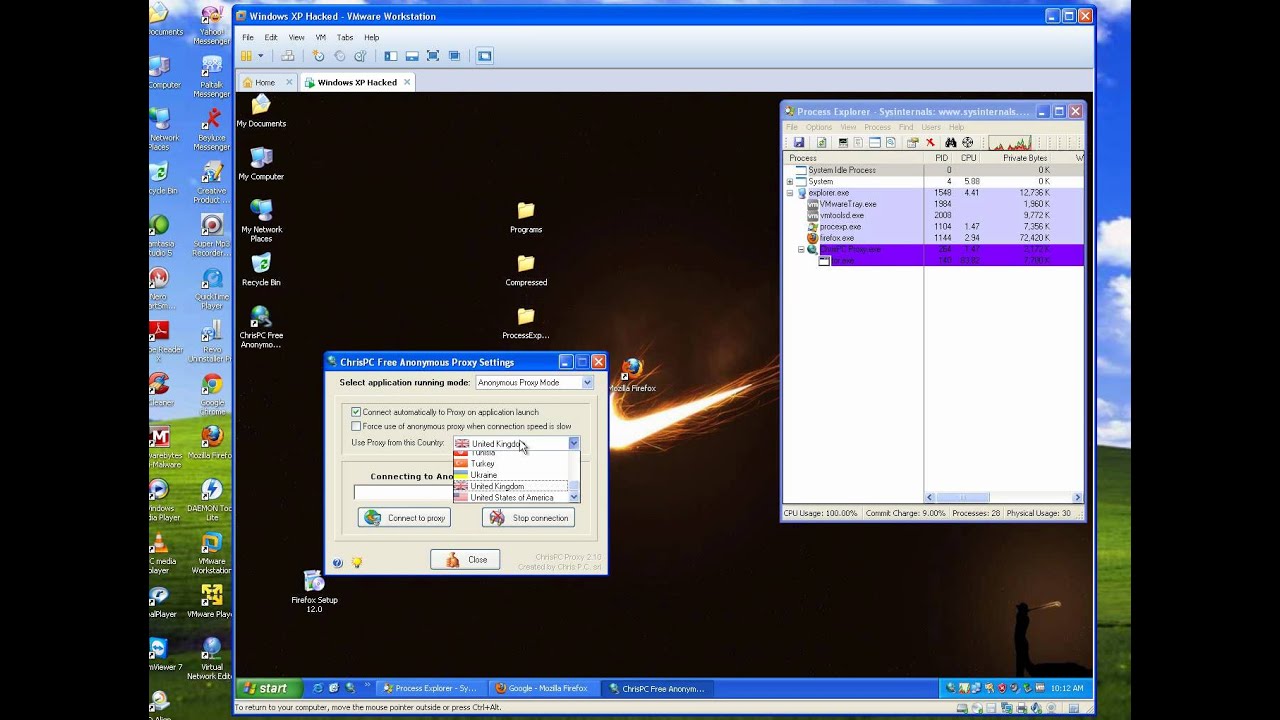Open Google - Mozilla Firefox taskbar button
1280x720 pixels.
coord(542,688)
